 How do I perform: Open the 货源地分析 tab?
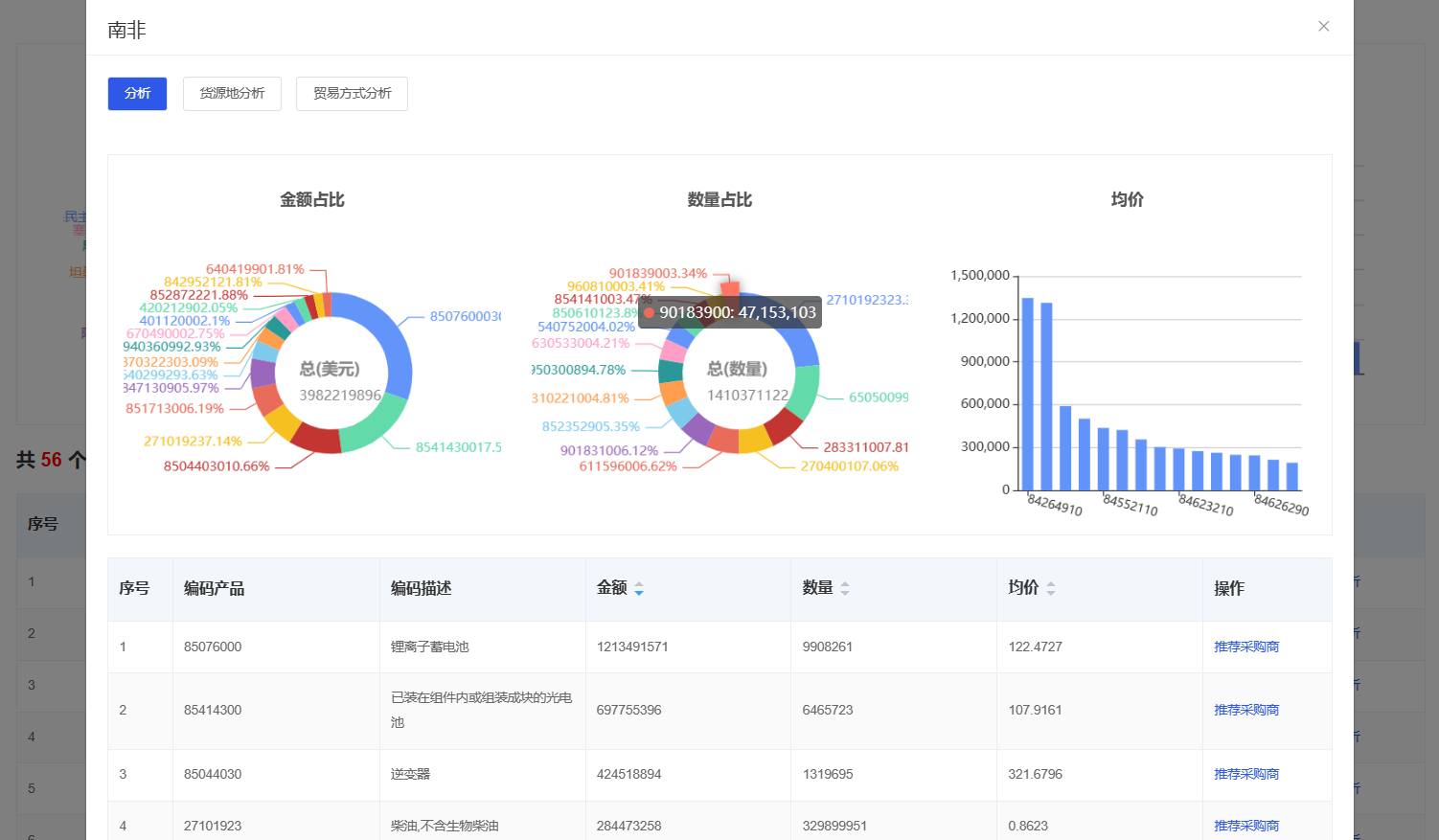point(232,94)
